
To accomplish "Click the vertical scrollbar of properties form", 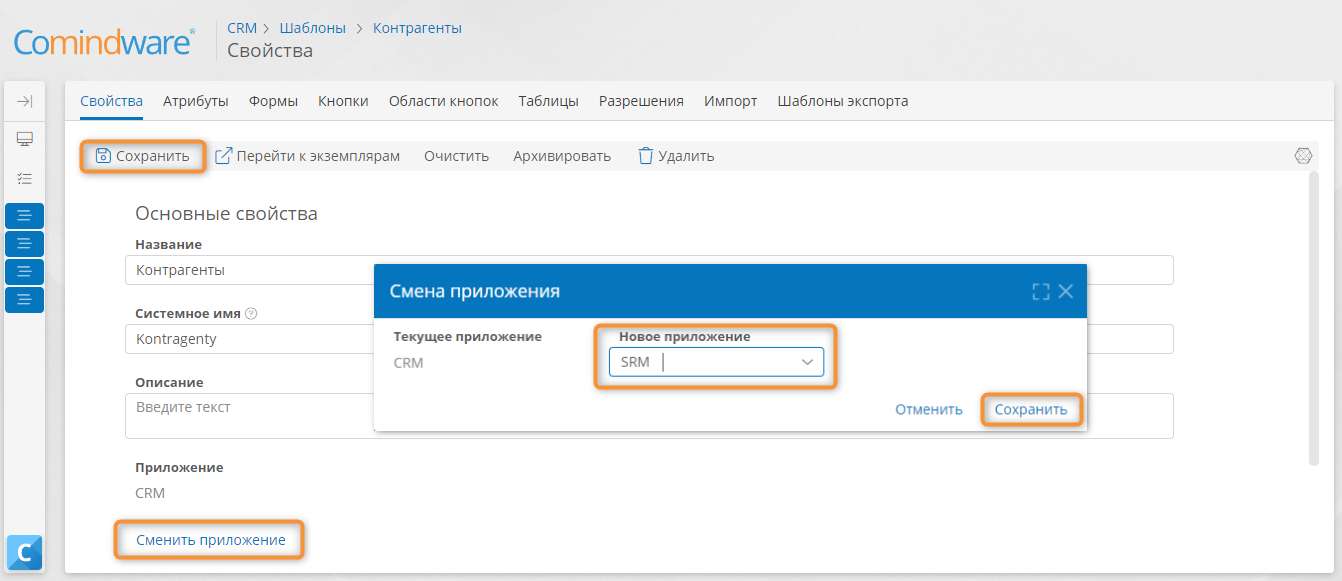I will click(1314, 318).
